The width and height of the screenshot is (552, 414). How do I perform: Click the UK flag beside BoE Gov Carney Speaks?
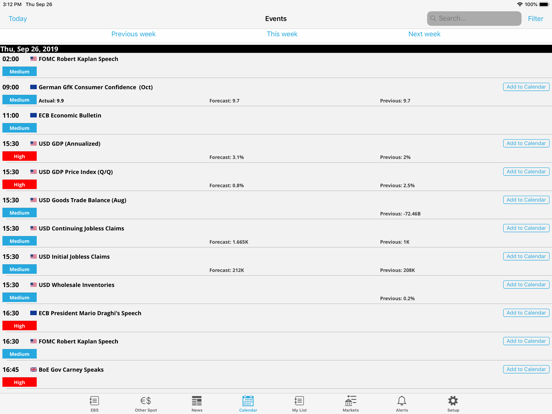pyautogui.click(x=33, y=370)
